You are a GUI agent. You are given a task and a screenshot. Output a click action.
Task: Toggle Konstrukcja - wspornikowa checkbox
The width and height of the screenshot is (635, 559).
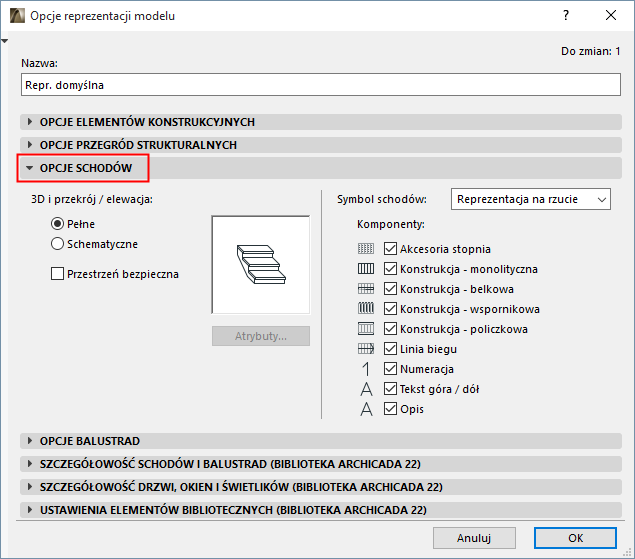(x=390, y=309)
